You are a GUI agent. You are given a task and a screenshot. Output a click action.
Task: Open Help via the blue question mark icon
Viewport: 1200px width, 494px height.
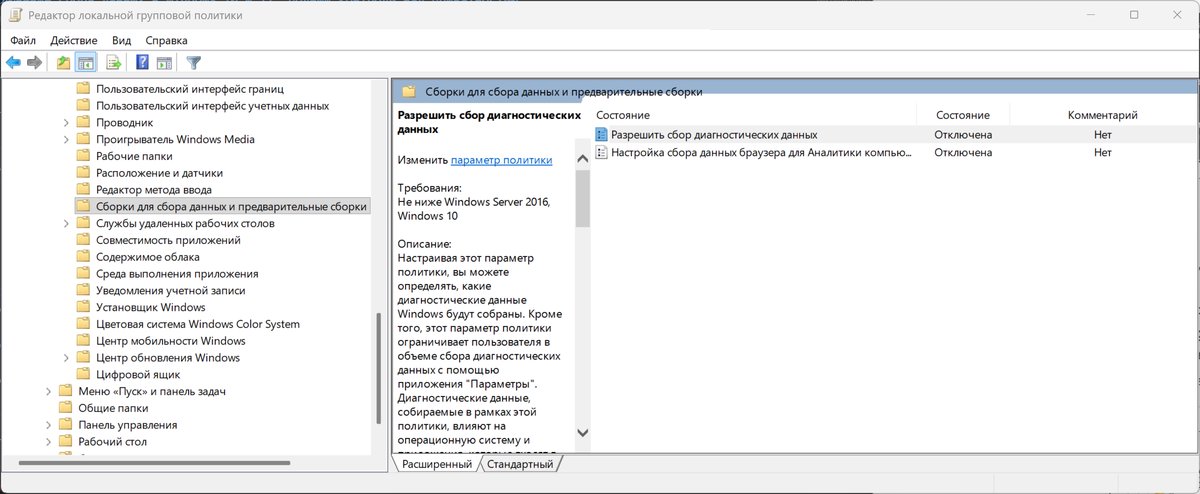pos(142,63)
